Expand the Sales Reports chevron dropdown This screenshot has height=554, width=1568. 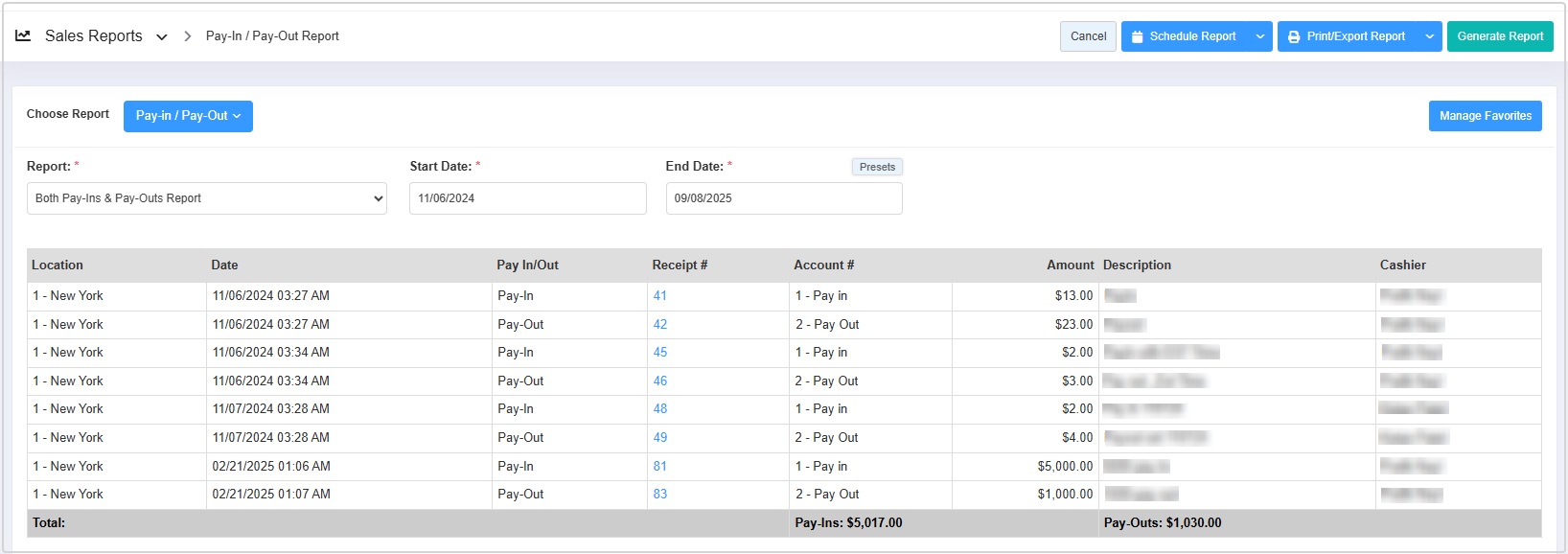[x=162, y=37]
